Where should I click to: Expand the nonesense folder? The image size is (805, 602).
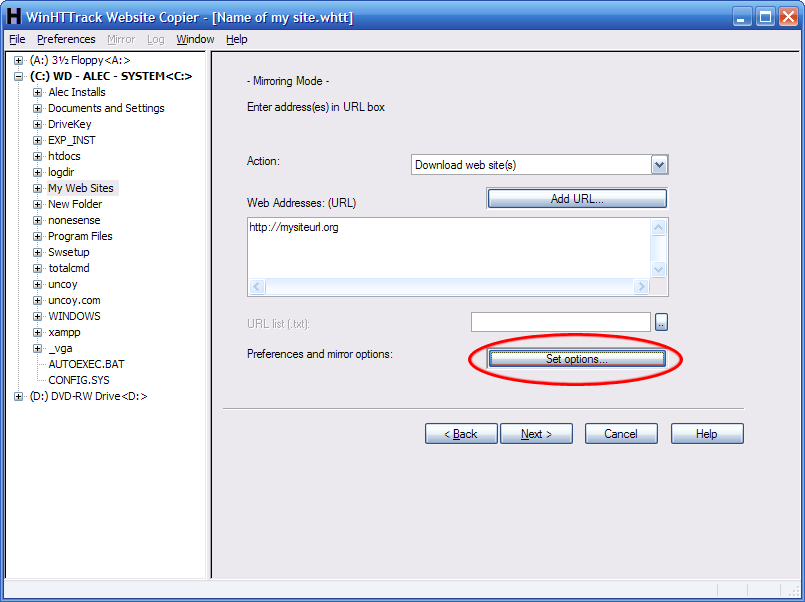(37, 220)
